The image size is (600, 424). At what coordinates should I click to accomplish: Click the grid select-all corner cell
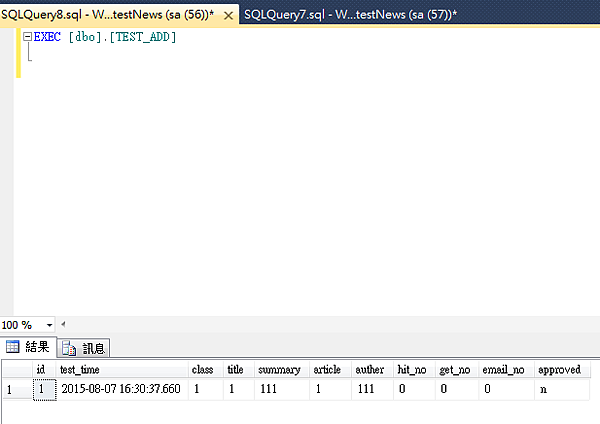(x=17, y=370)
